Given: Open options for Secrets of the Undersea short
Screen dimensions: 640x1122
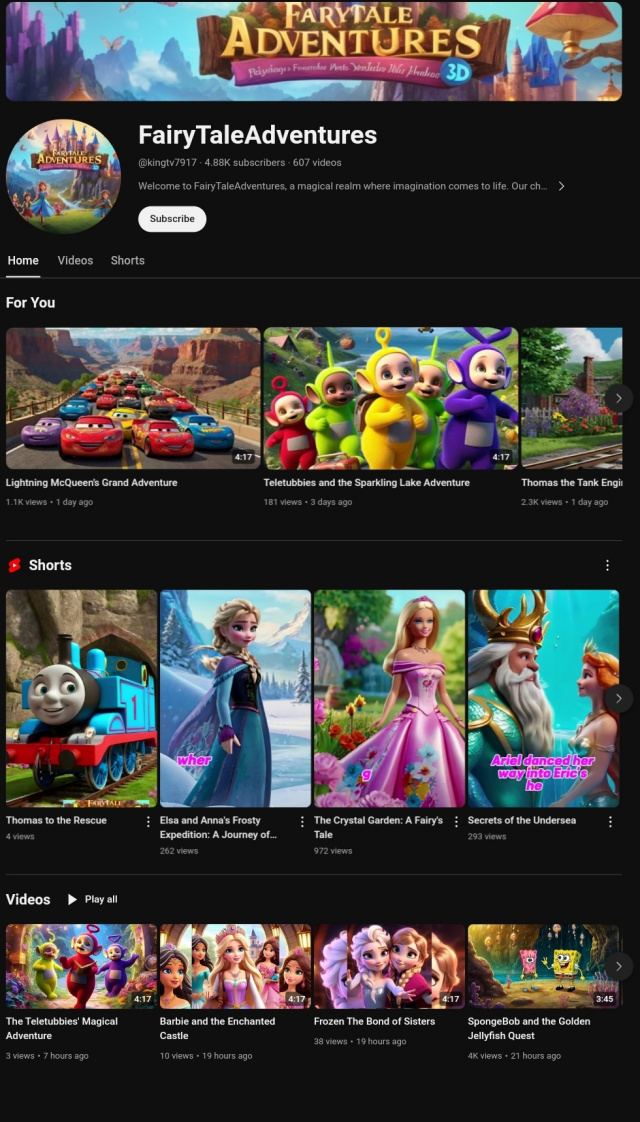Looking at the screenshot, I should tap(610, 821).
